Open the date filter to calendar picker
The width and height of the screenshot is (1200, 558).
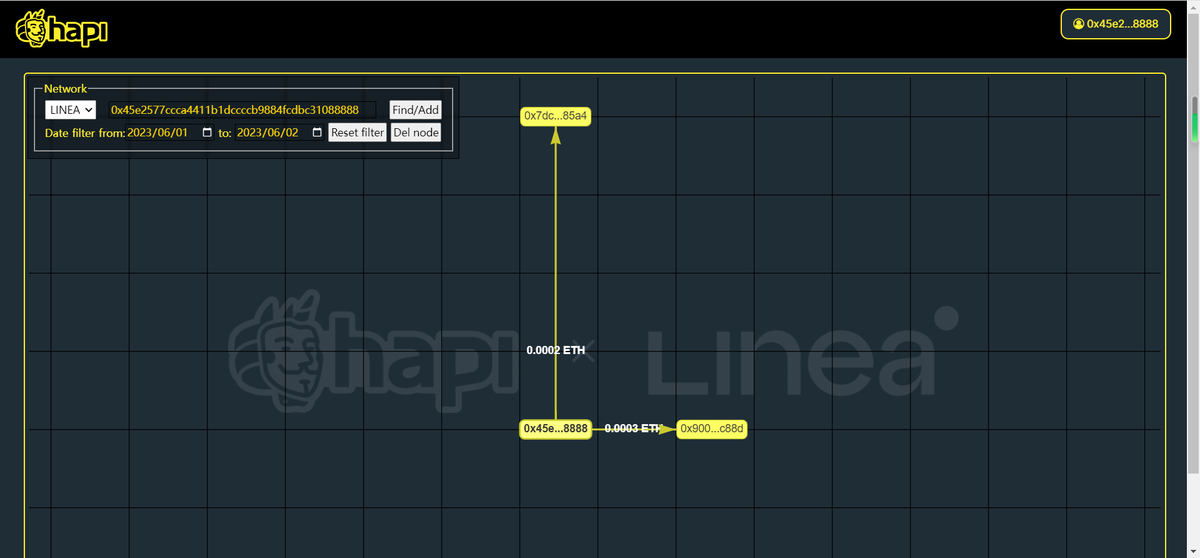pos(317,133)
